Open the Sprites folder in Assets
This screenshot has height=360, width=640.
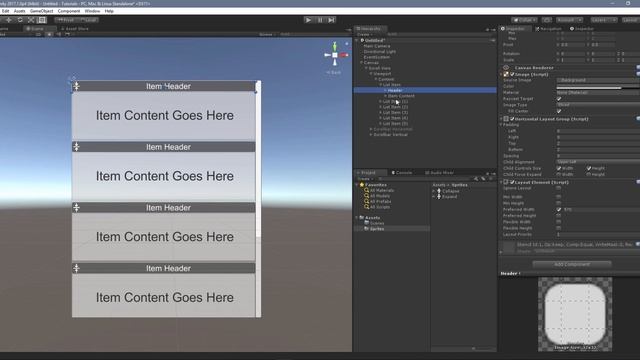pyautogui.click(x=374, y=229)
